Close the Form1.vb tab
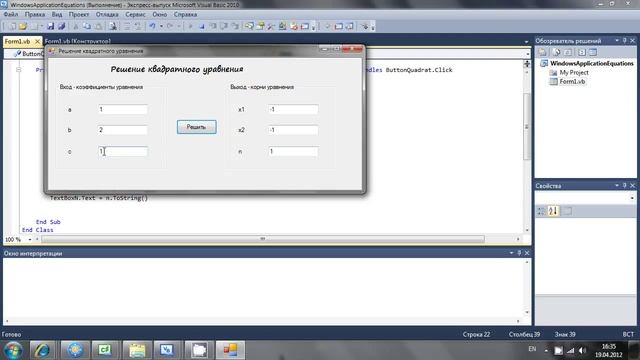 coord(37,42)
